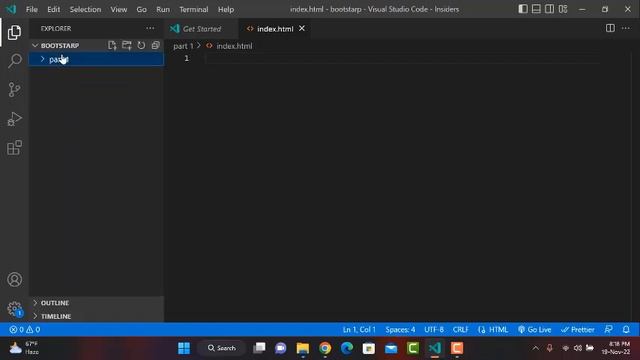Toggle primary side bar layout icon
This screenshot has height=360, width=640.
(523, 9)
